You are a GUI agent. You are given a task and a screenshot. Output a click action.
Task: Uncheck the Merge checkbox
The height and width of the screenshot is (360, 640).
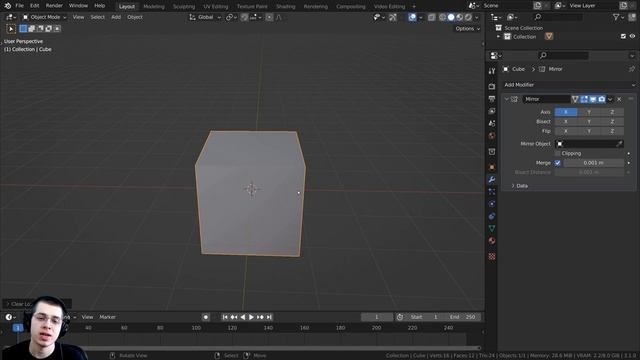pyautogui.click(x=558, y=163)
